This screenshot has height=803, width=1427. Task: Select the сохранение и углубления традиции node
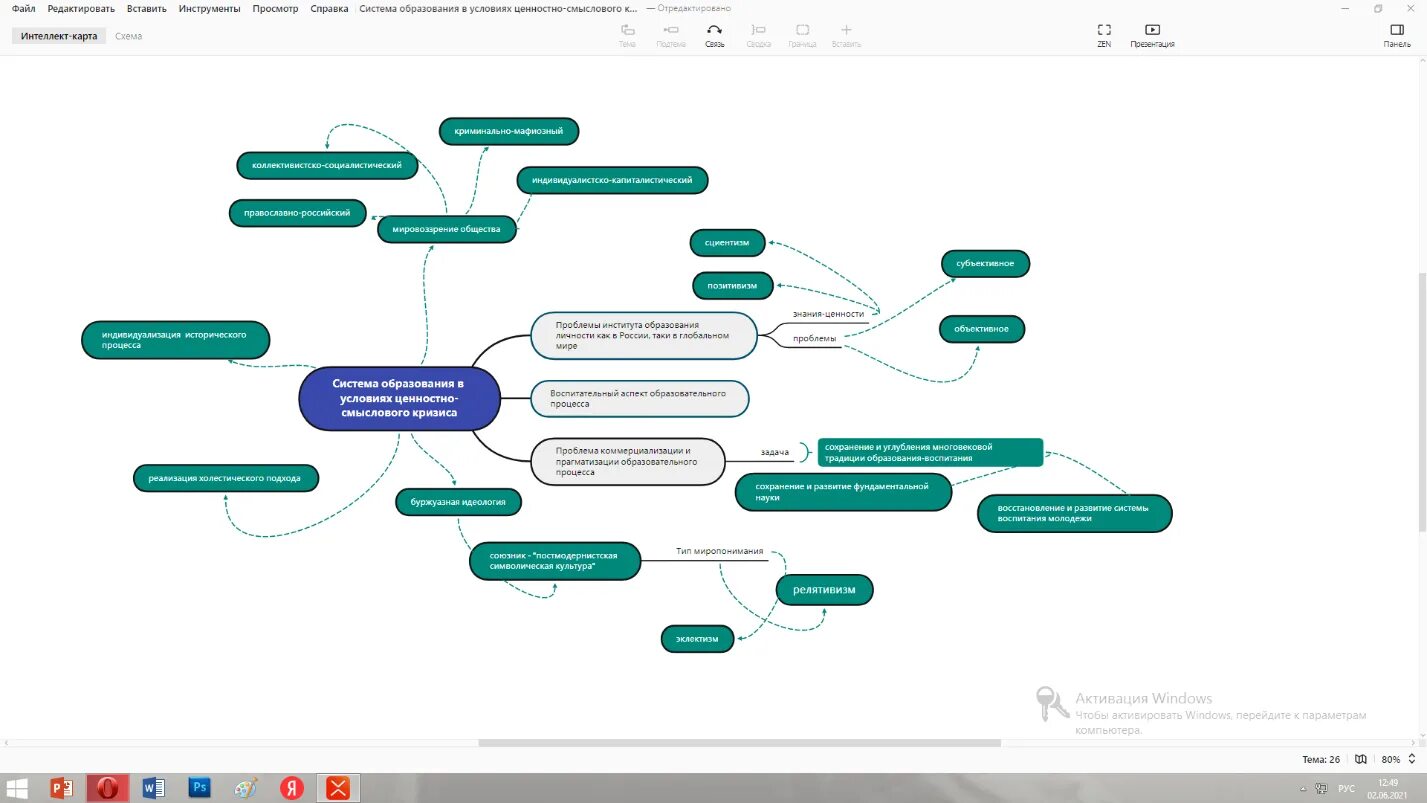[930, 452]
